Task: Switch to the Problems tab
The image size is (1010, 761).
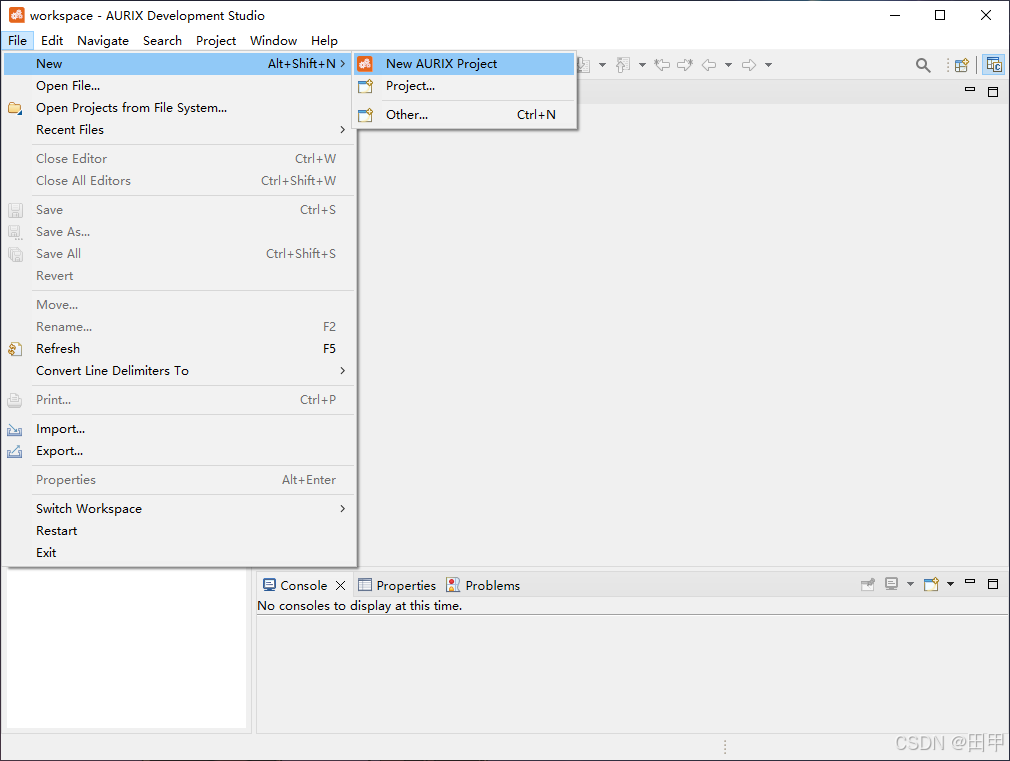Action: (x=483, y=585)
